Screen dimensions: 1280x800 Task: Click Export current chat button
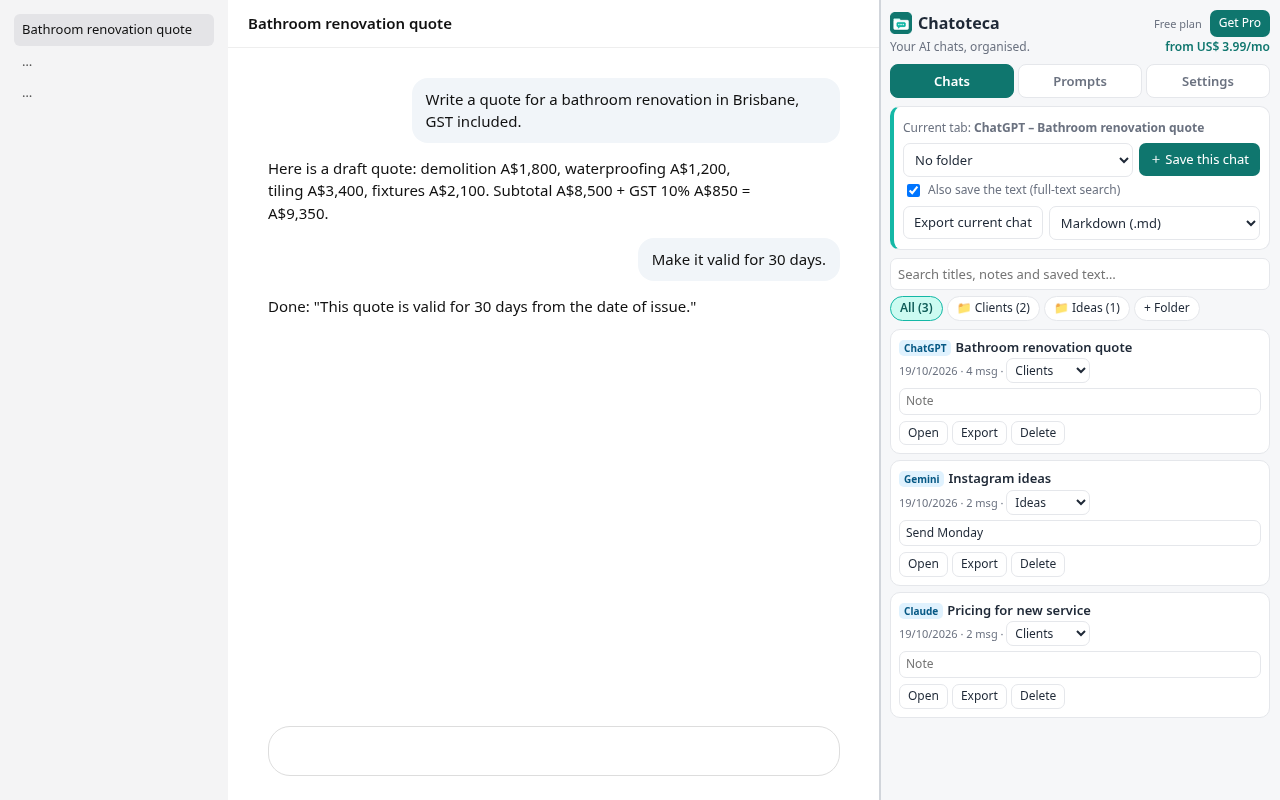tap(973, 222)
